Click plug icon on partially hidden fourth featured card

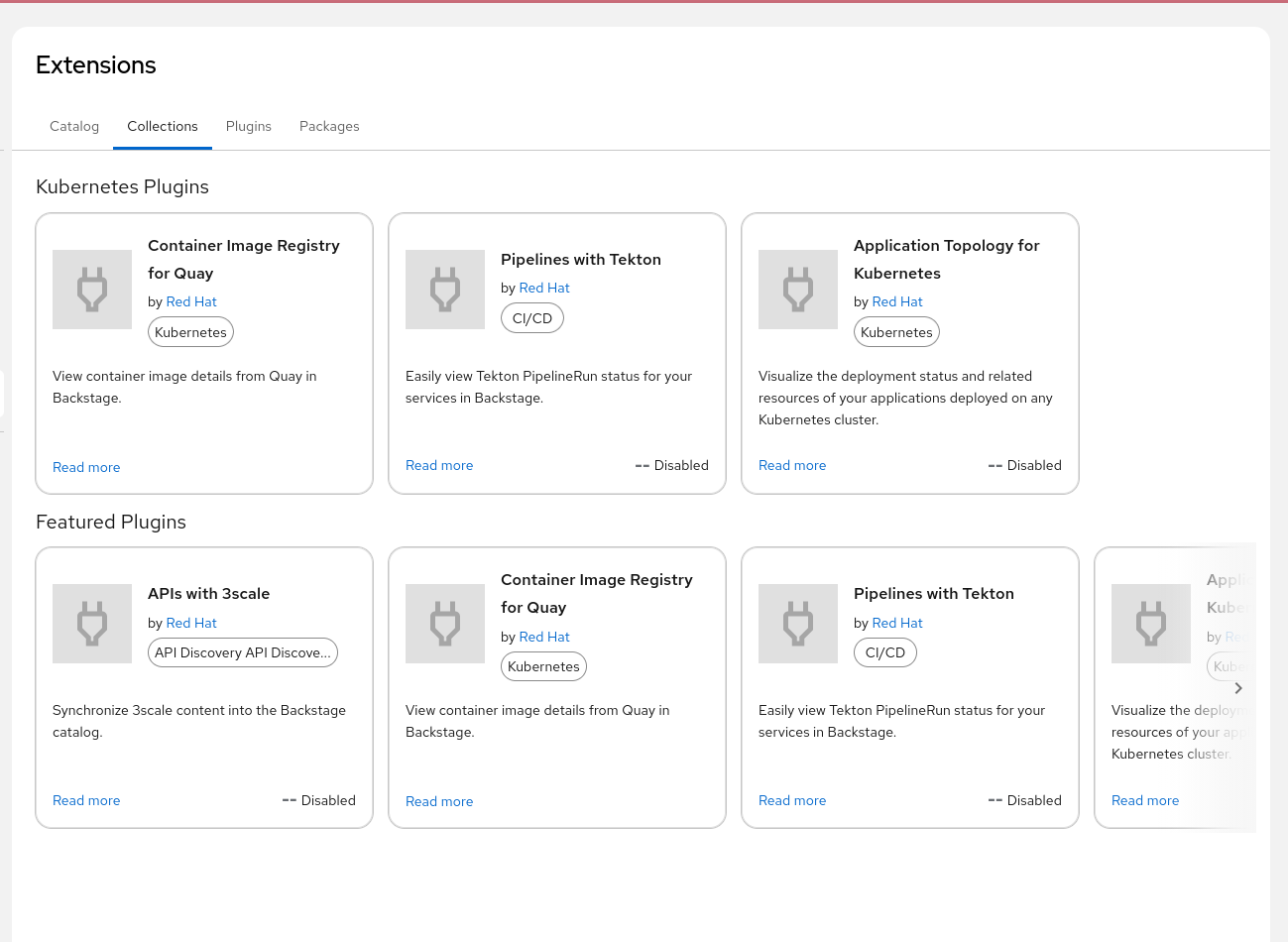[x=1151, y=624]
